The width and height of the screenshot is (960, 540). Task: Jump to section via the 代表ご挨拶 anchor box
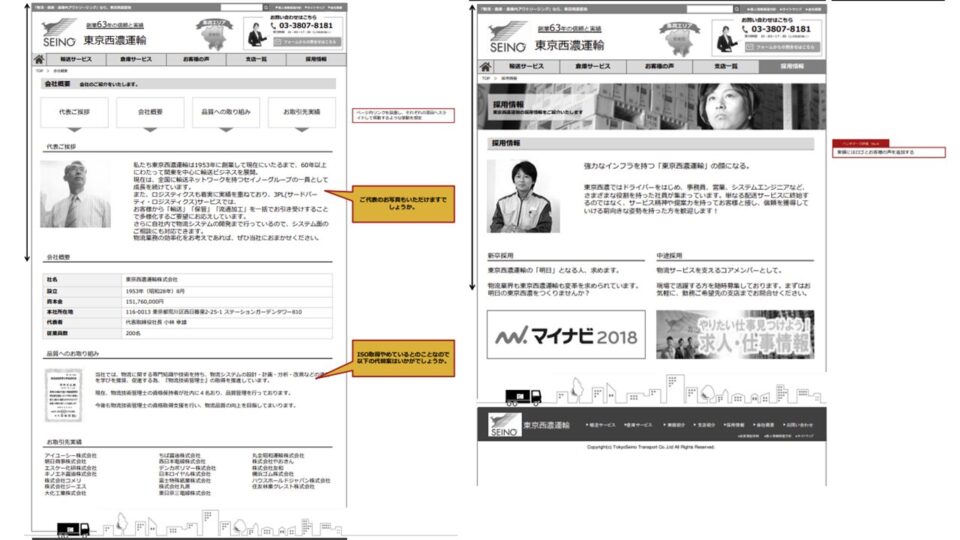pos(74,112)
